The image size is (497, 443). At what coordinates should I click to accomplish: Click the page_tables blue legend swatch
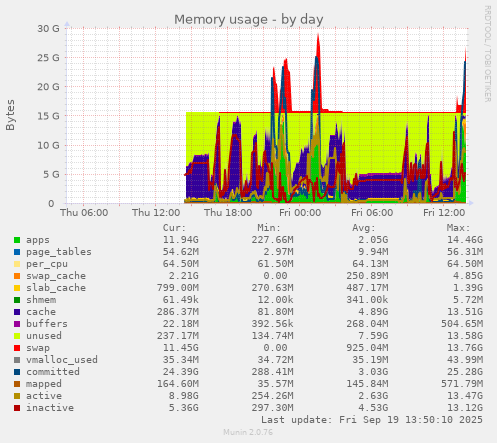coord(17,252)
